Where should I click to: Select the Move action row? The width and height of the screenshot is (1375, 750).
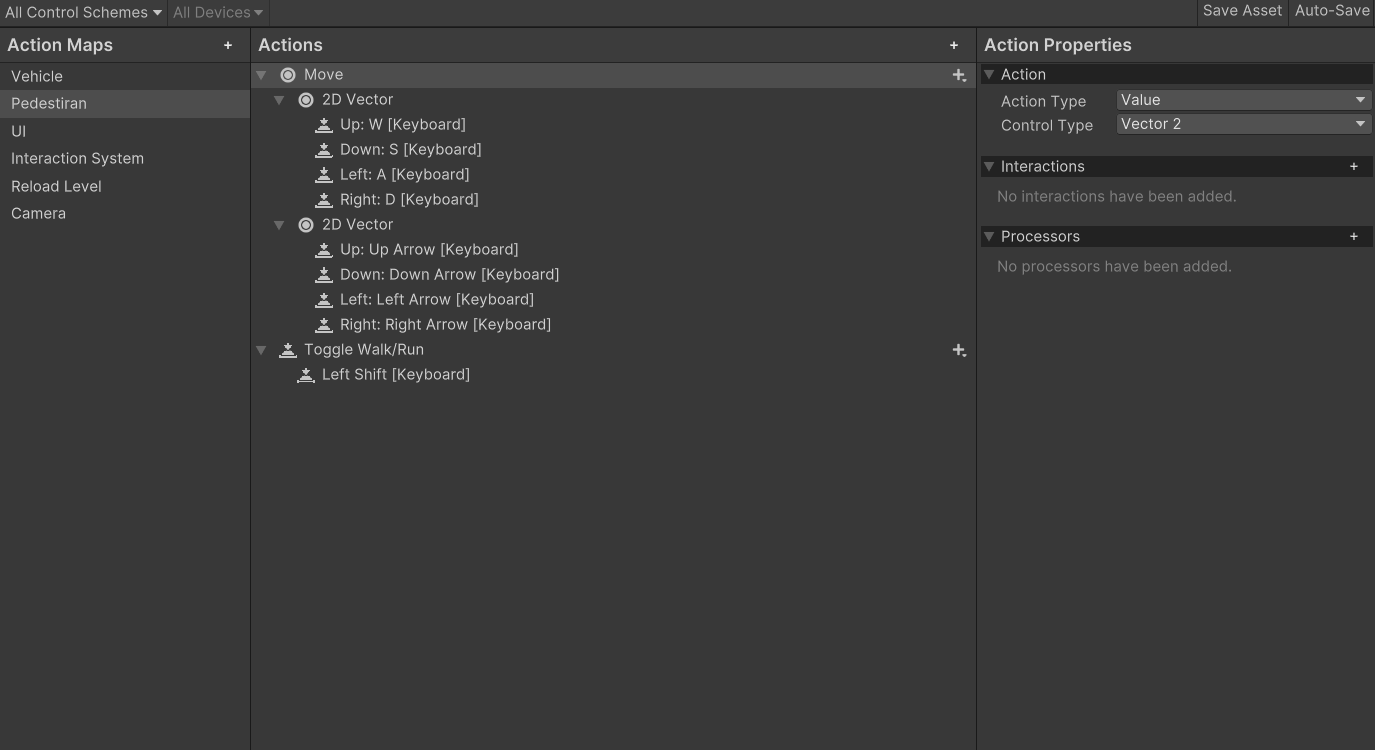[613, 75]
